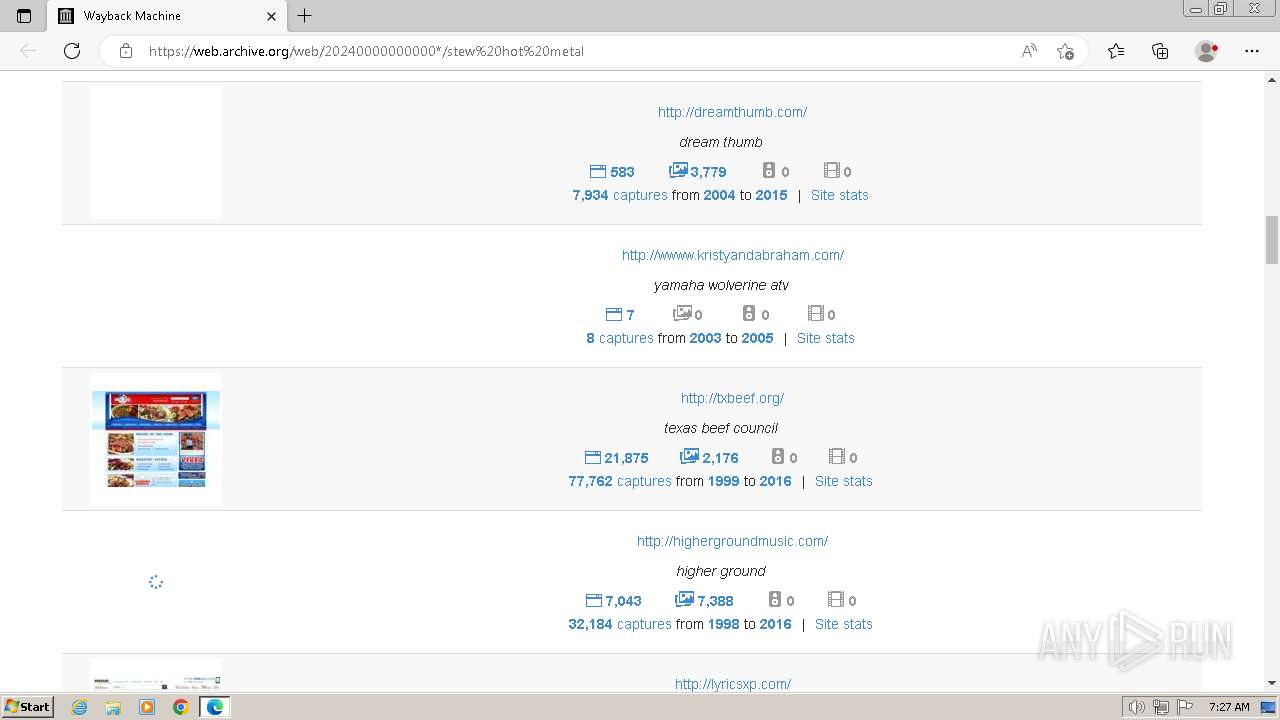Screen dimensions: 1280x720
Task: Open the Read aloud option
Action: tap(1029, 51)
